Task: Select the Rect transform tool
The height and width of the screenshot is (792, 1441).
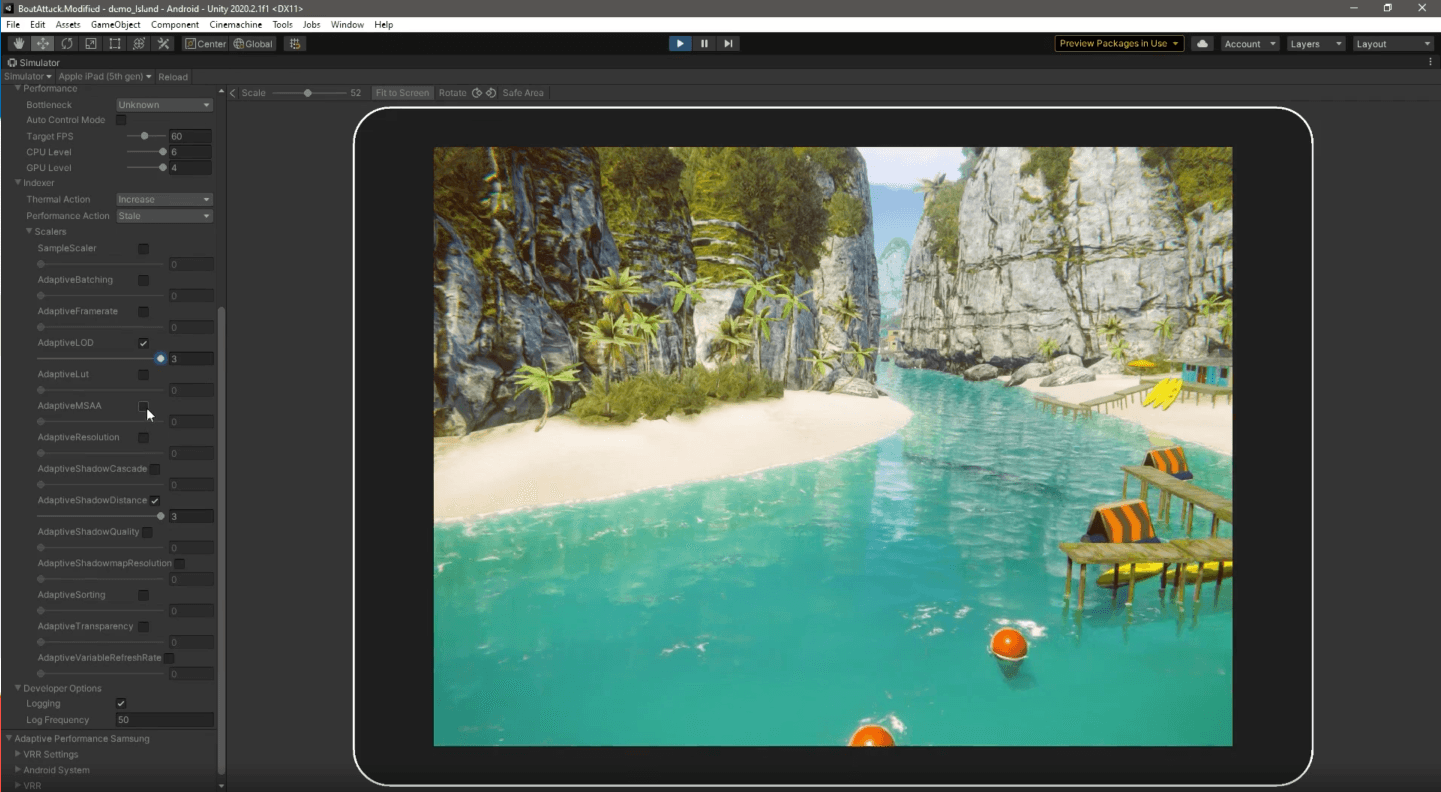Action: (x=115, y=43)
